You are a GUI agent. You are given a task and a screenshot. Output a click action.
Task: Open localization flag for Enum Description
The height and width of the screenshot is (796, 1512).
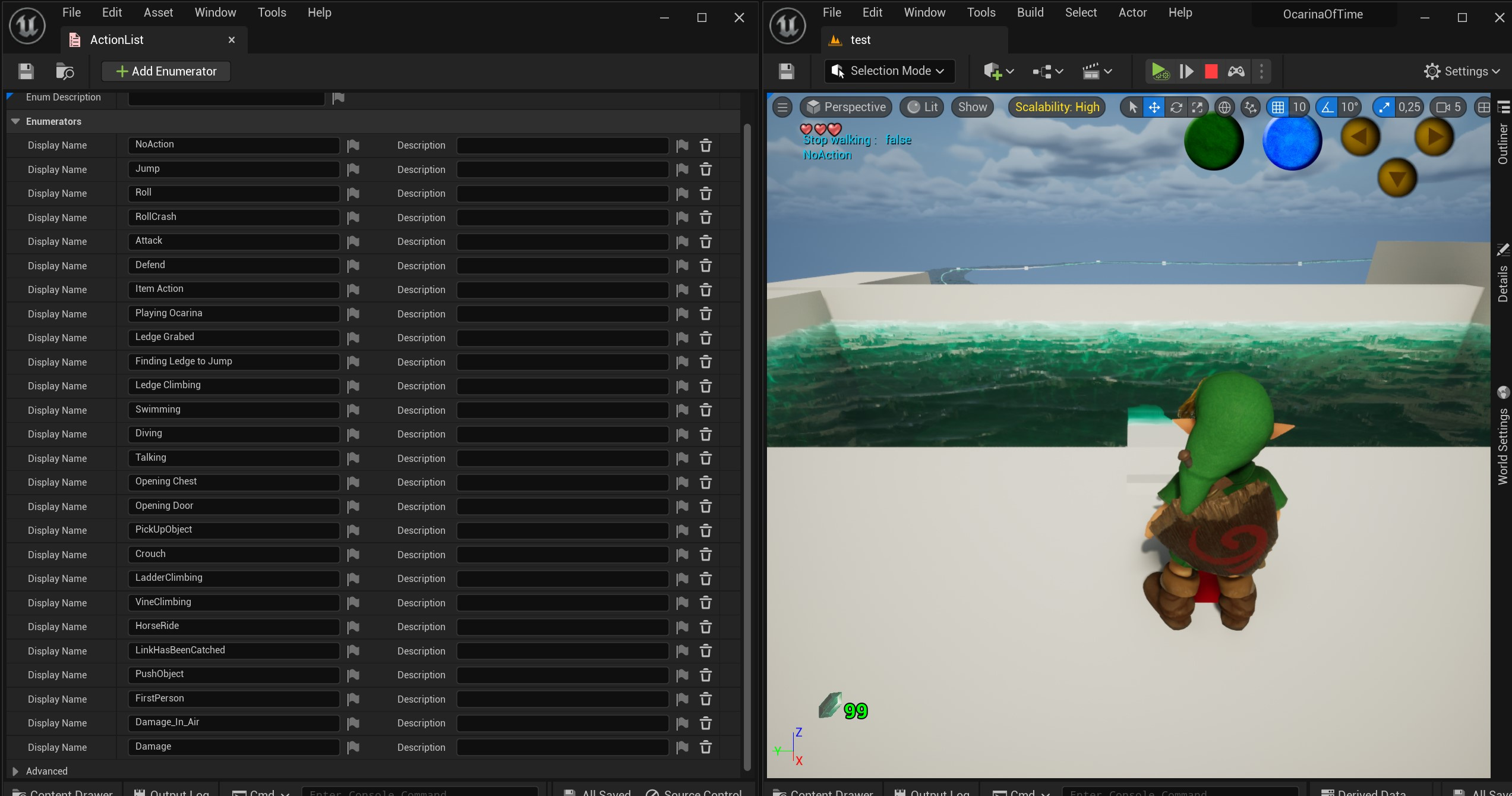pyautogui.click(x=339, y=97)
